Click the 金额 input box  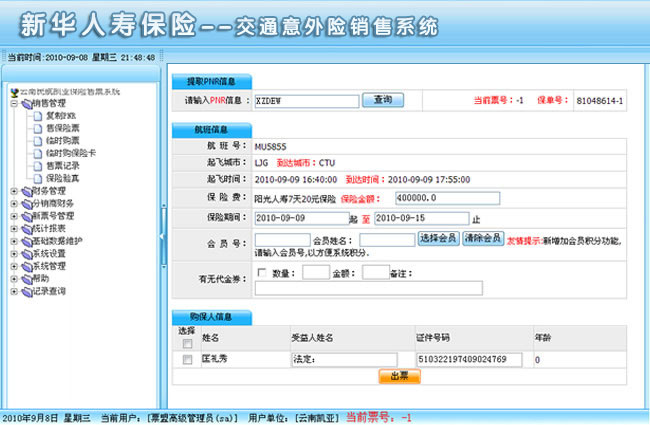[376, 272]
